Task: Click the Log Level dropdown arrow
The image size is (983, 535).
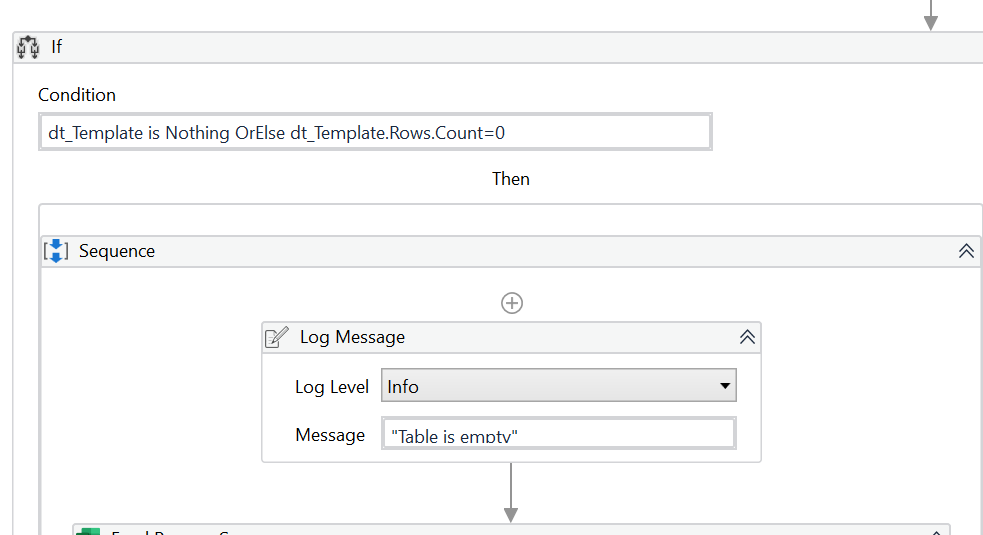Action: coord(725,386)
